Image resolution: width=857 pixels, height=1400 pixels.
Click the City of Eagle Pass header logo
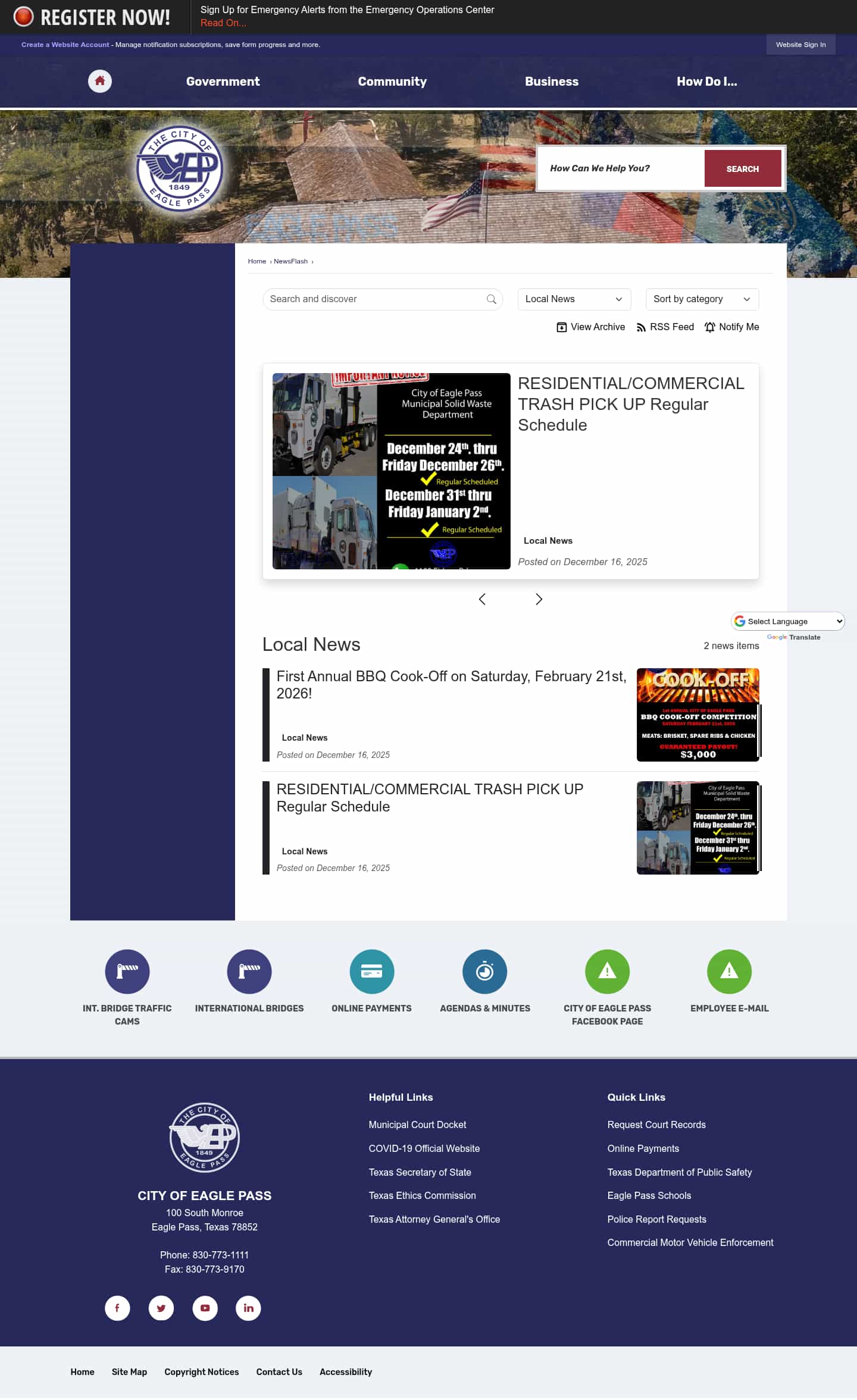(x=179, y=169)
